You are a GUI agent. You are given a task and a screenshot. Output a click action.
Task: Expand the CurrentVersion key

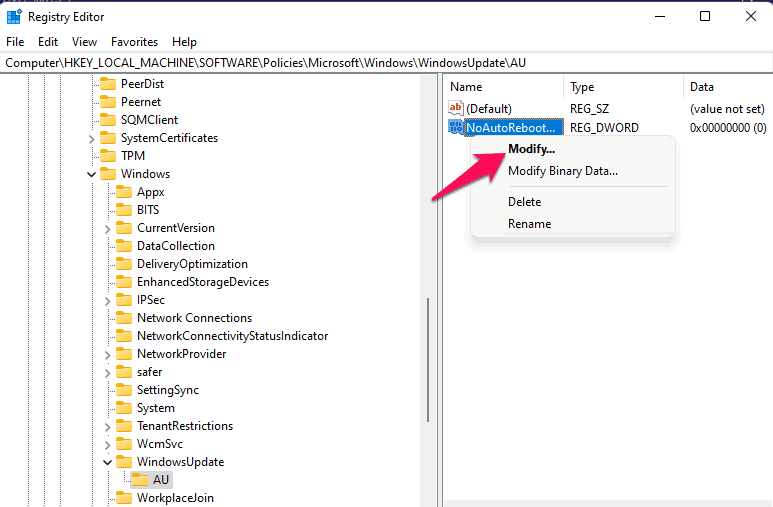(x=108, y=228)
